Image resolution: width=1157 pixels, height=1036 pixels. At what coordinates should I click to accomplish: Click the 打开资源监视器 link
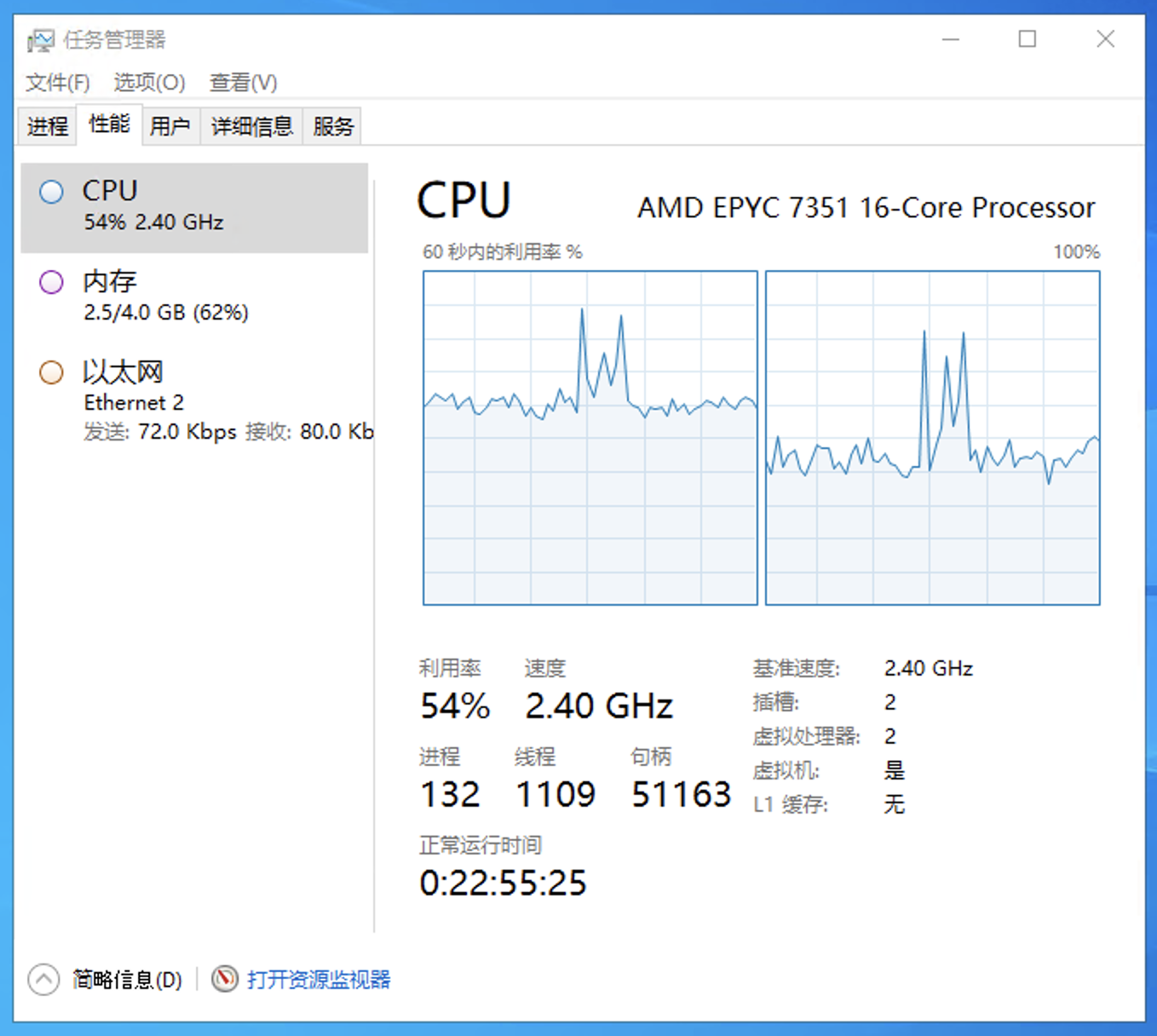[x=319, y=980]
